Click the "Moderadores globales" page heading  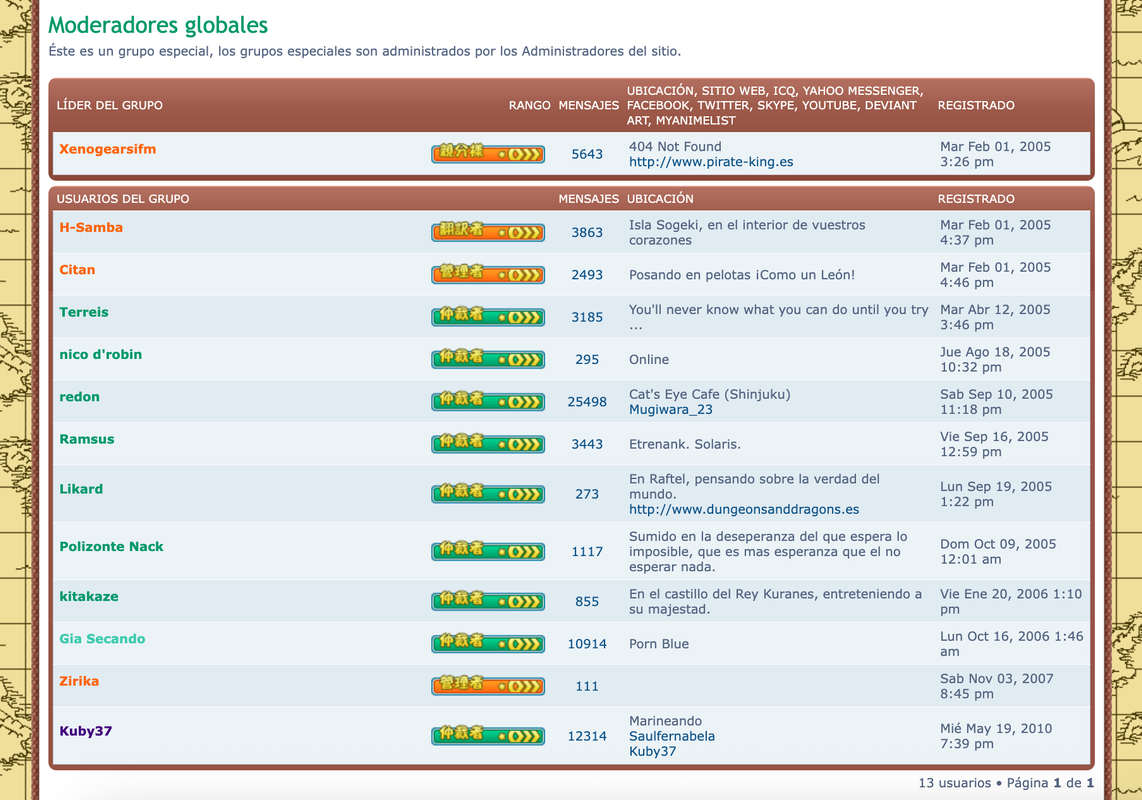point(158,26)
